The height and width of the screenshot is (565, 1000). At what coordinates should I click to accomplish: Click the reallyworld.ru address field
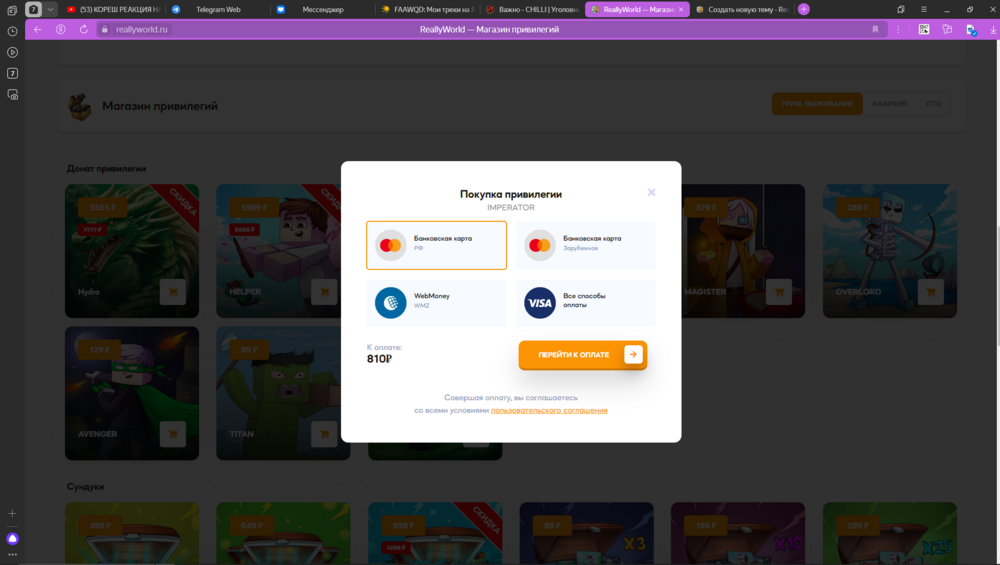[x=142, y=29]
